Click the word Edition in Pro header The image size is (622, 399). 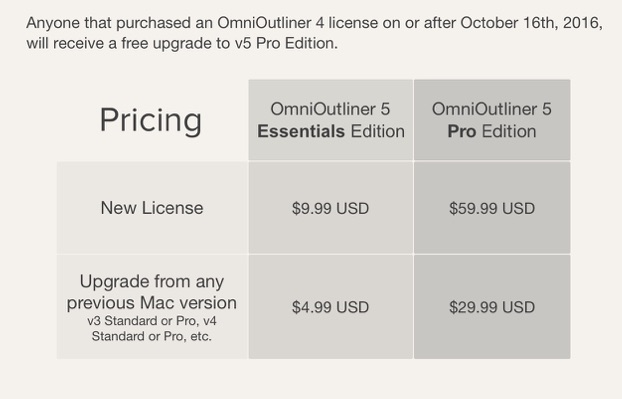point(509,131)
